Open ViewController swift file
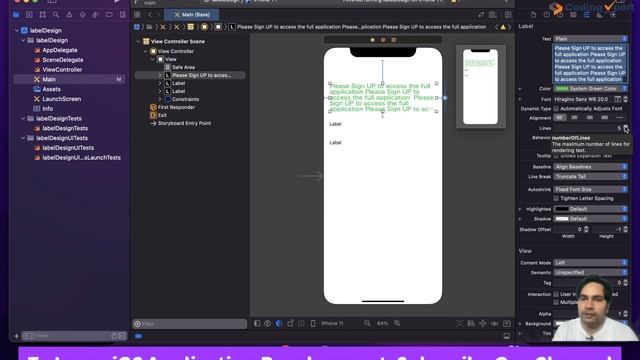640x360 pixels. coord(62,70)
